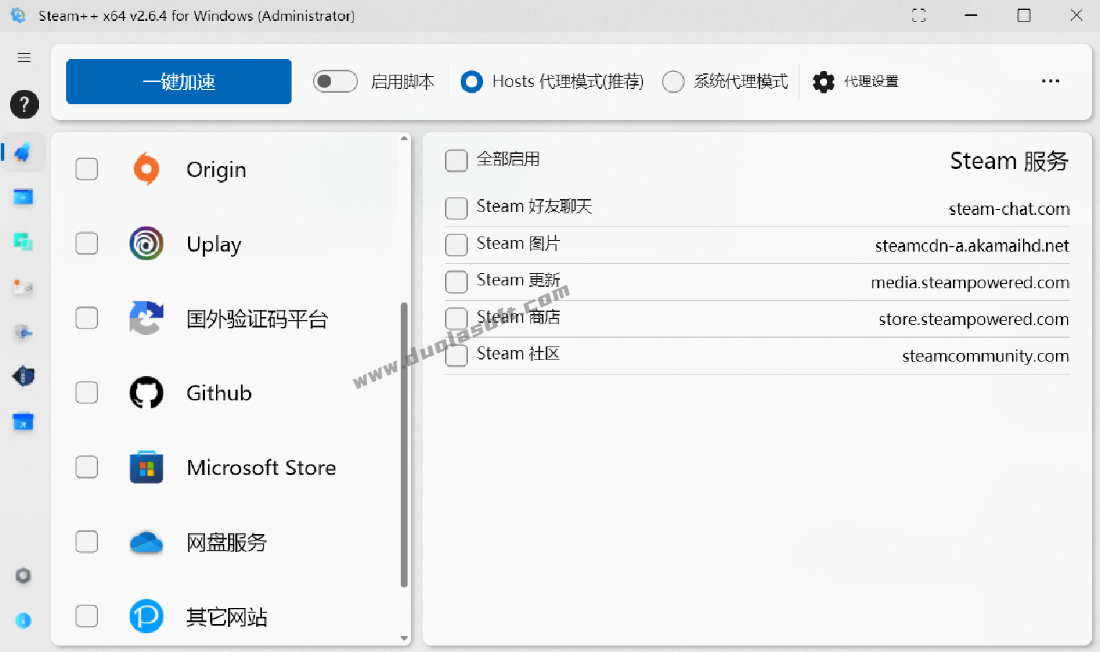Check the 国外验证码平台 checkbox
Screen dimensions: 1100x652
click(x=86, y=318)
